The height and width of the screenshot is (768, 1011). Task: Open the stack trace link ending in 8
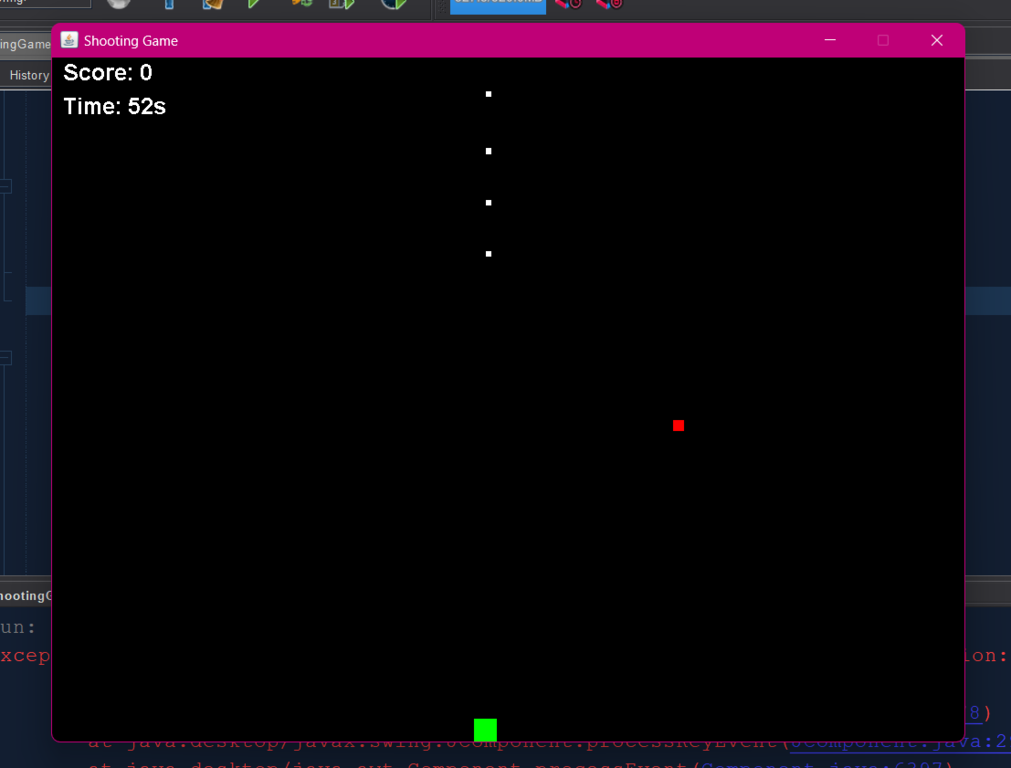[x=974, y=713]
